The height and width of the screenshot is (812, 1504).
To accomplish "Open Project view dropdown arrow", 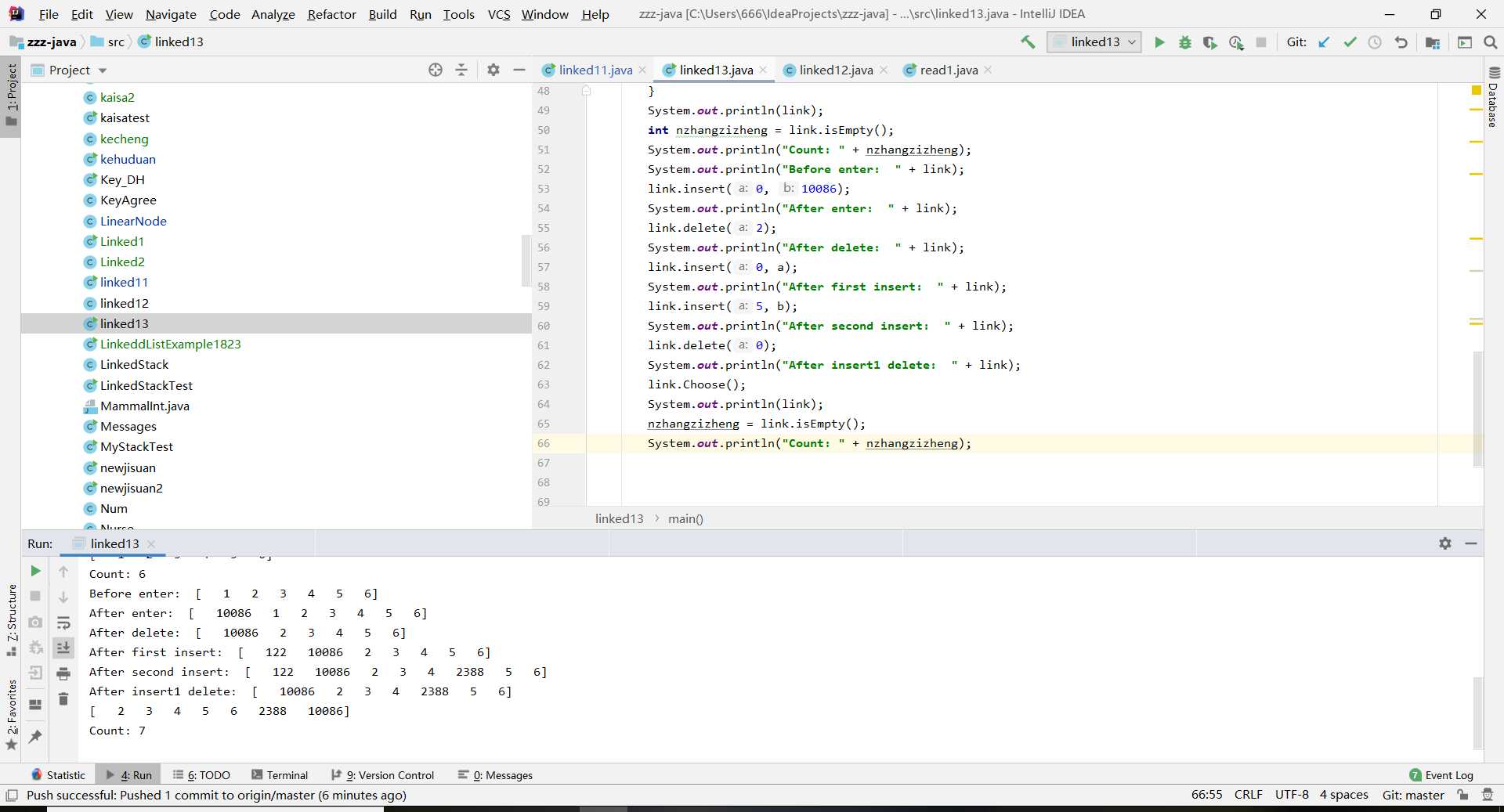I will (103, 70).
